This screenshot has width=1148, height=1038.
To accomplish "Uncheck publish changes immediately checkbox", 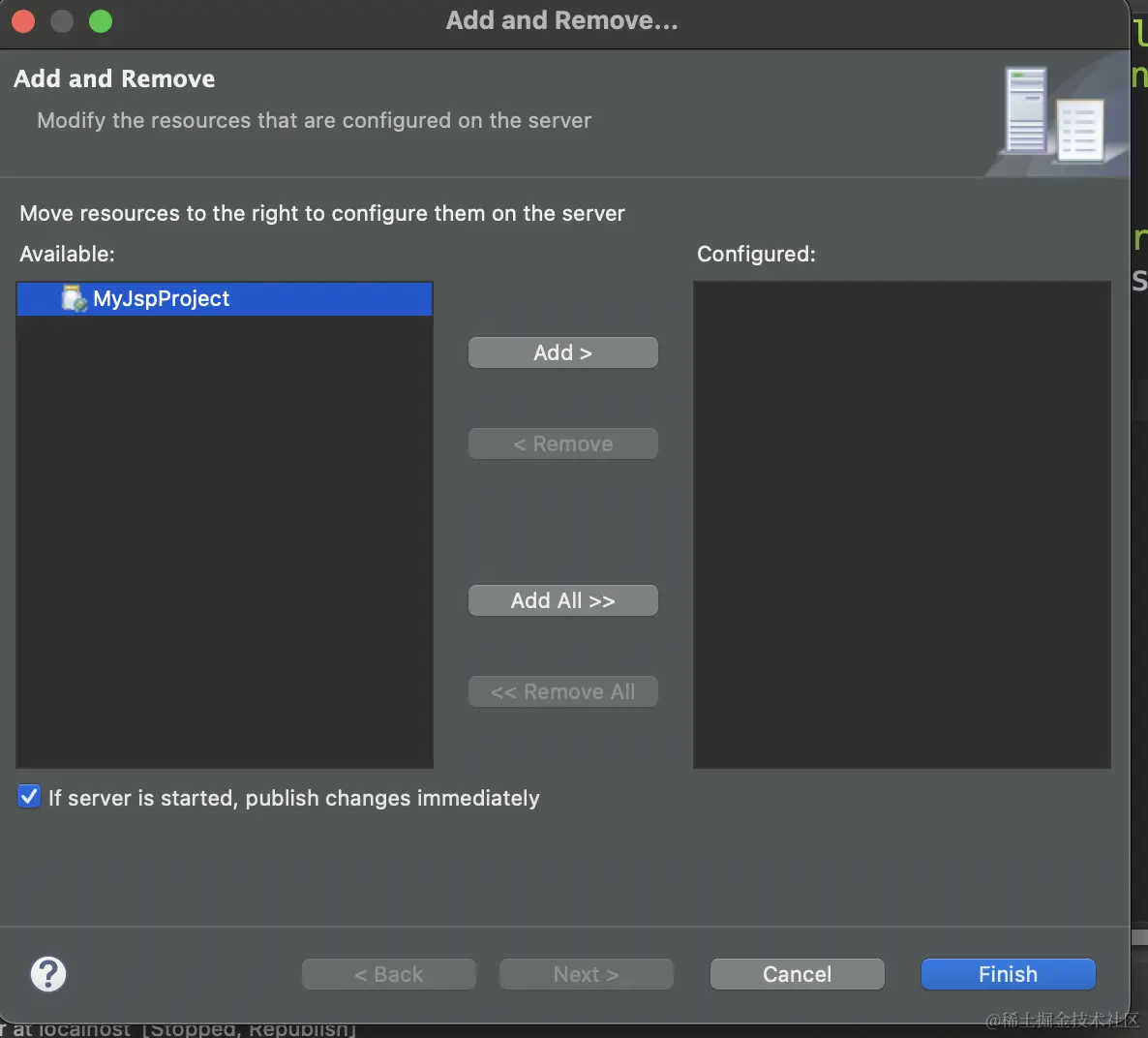I will click(x=29, y=796).
